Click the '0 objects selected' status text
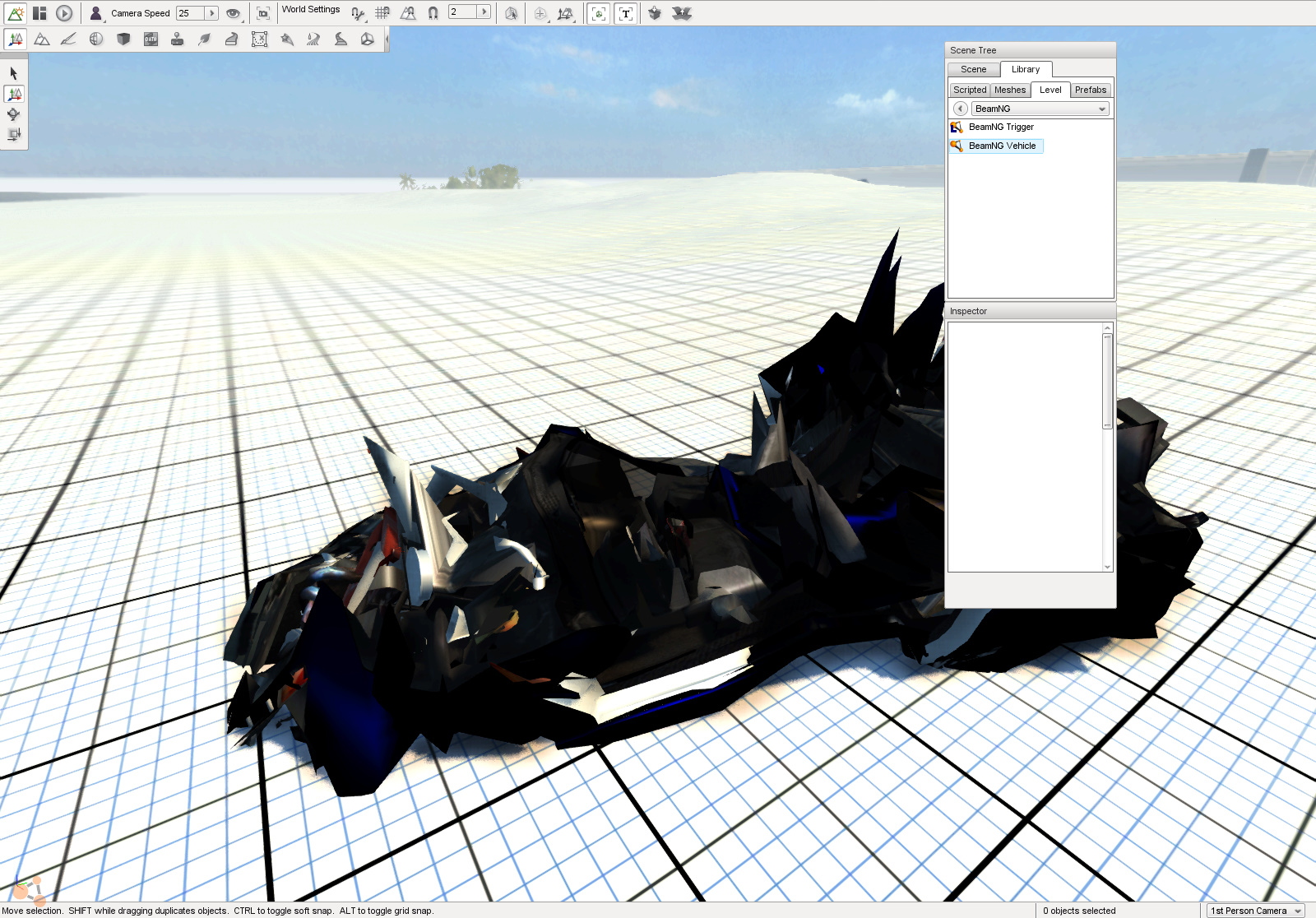This screenshot has width=1316, height=918. click(1079, 911)
